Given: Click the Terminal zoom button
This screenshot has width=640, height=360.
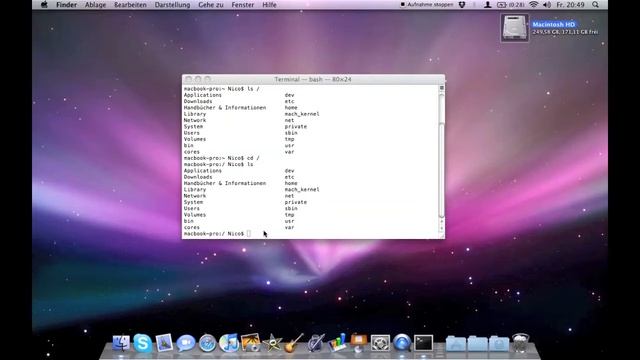Looking at the screenshot, I should pos(207,79).
